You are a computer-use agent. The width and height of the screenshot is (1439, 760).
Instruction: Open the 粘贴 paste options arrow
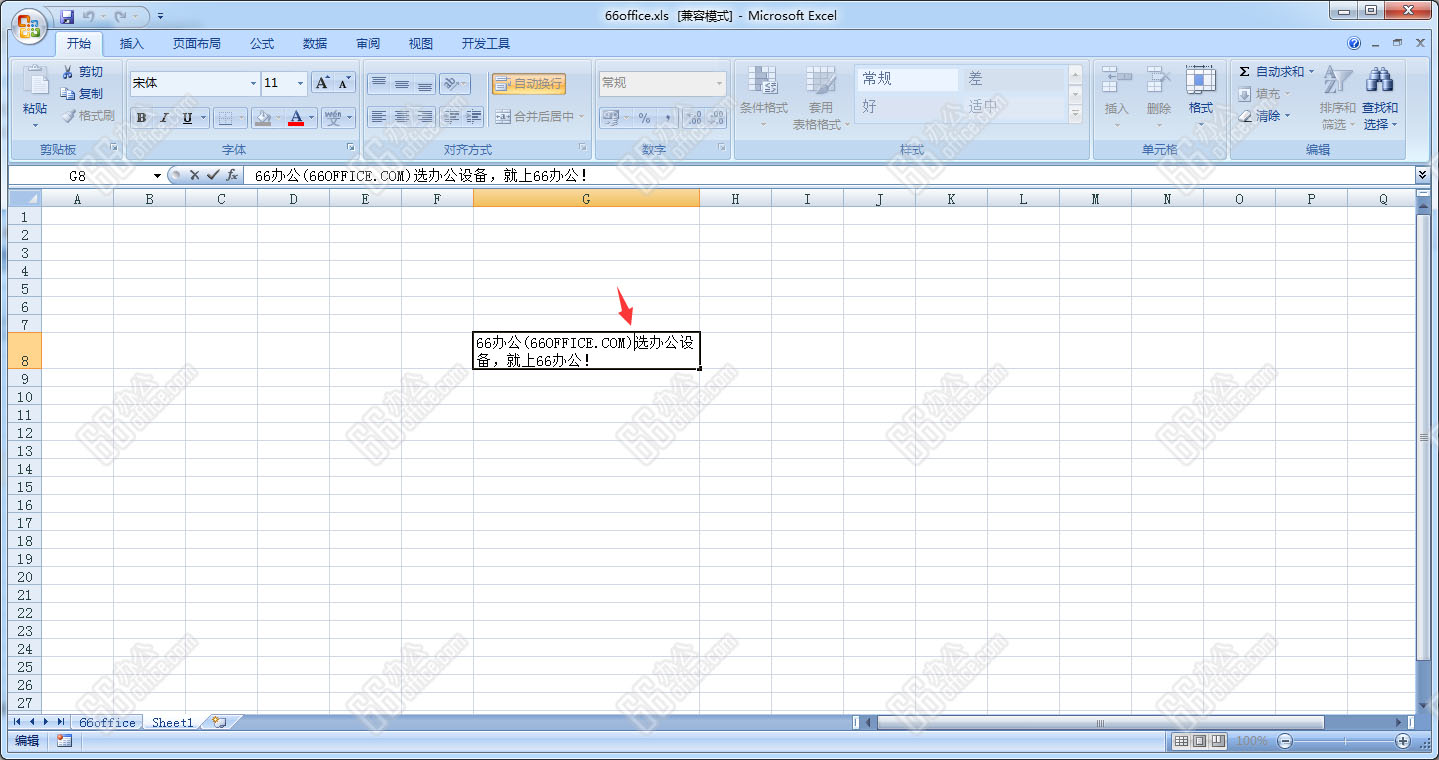point(35,125)
